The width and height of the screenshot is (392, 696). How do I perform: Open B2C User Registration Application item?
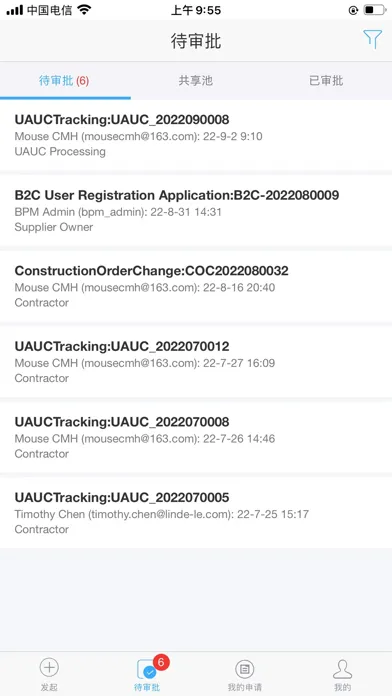tap(196, 211)
